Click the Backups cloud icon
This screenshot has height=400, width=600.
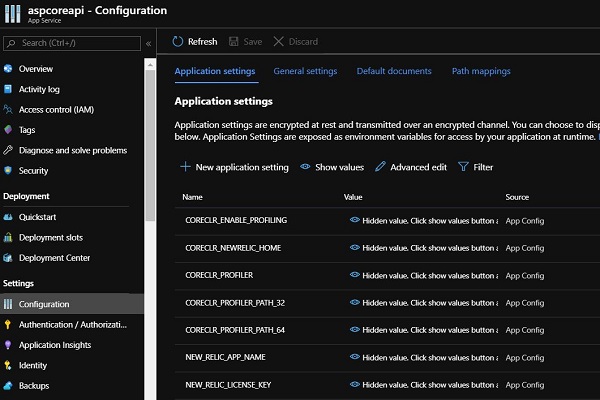point(8,386)
